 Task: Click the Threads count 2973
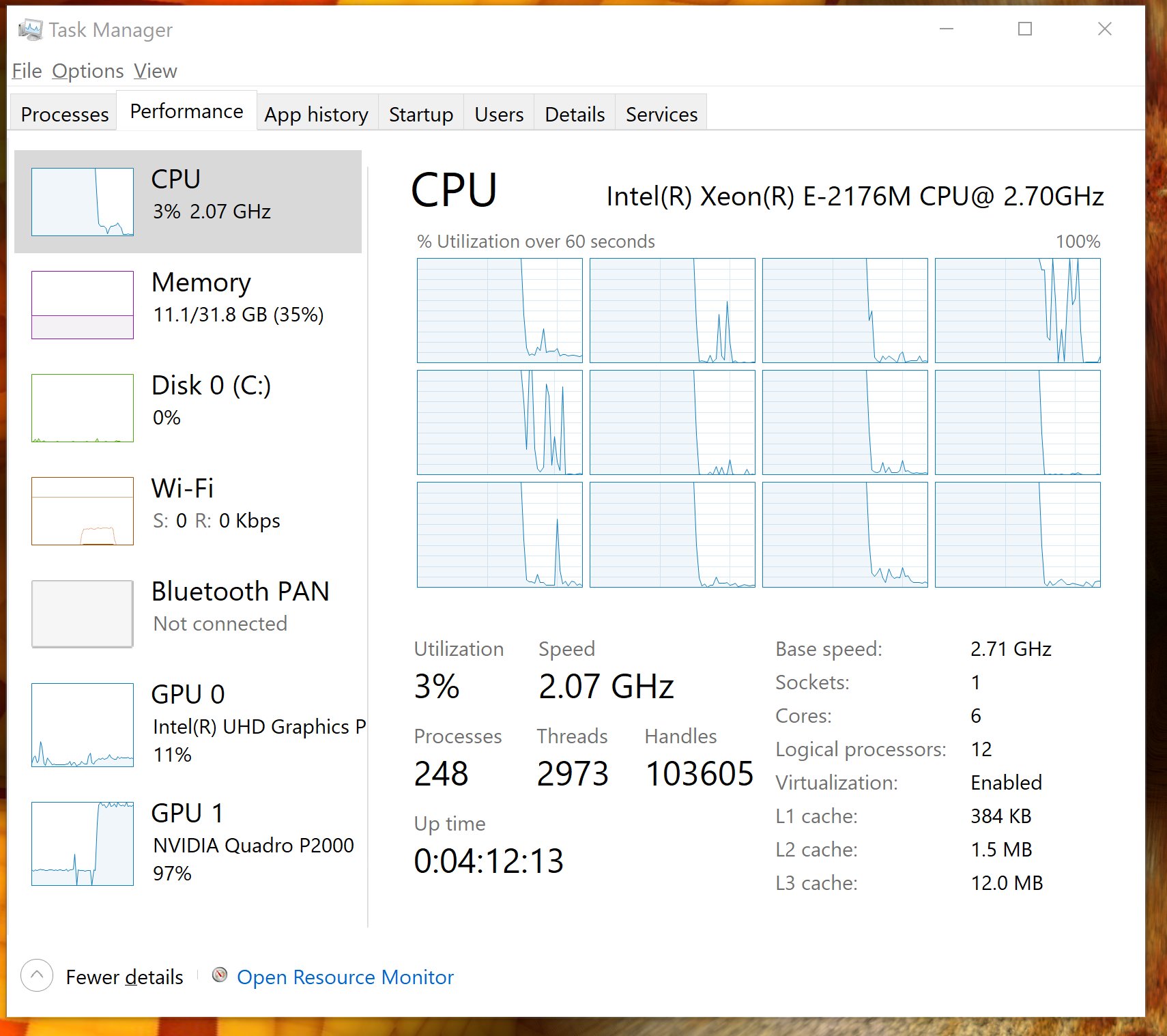[573, 773]
